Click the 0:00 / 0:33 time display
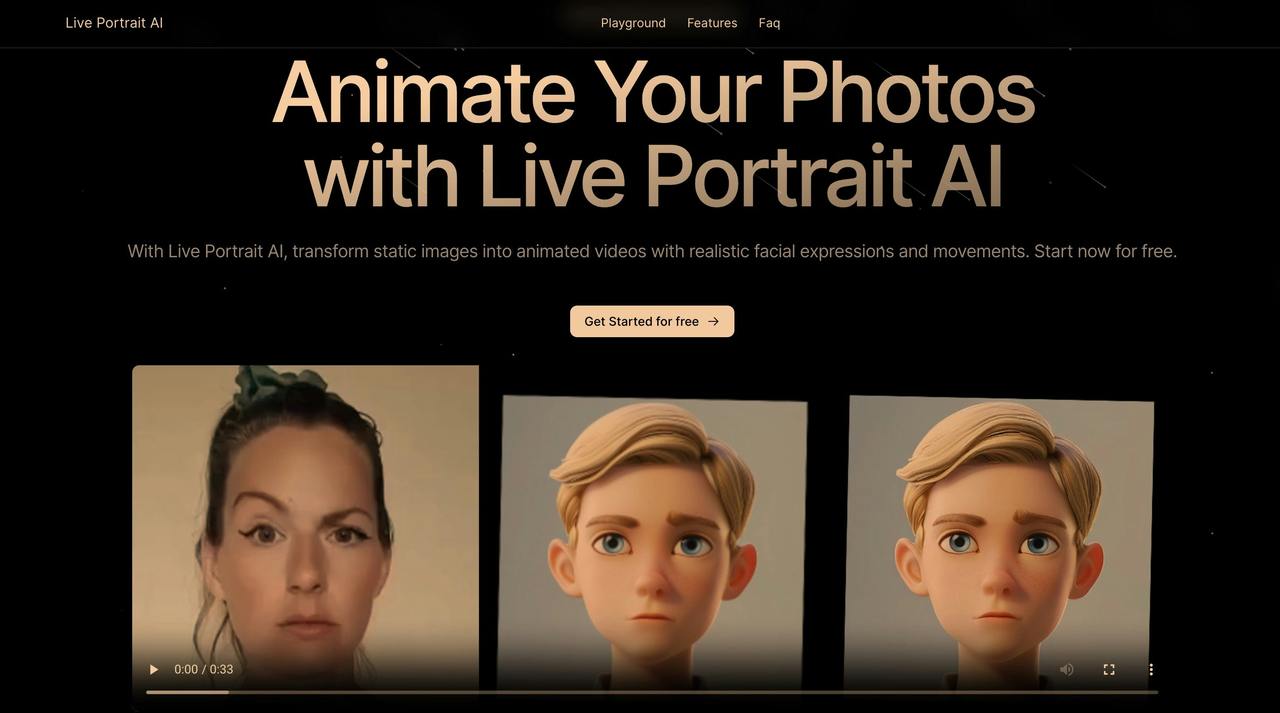Viewport: 1280px width, 713px height. 204,669
